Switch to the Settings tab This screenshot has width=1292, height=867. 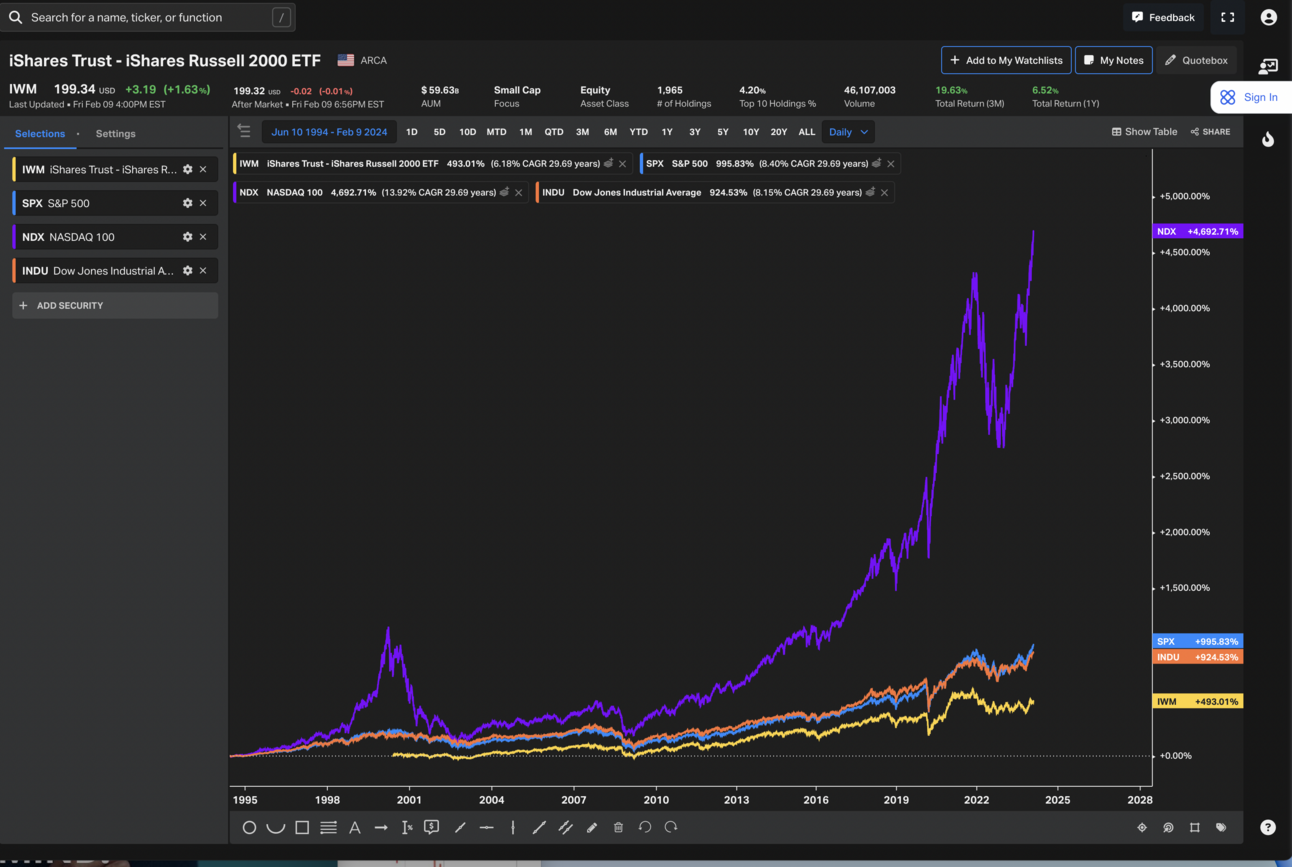[x=115, y=133]
